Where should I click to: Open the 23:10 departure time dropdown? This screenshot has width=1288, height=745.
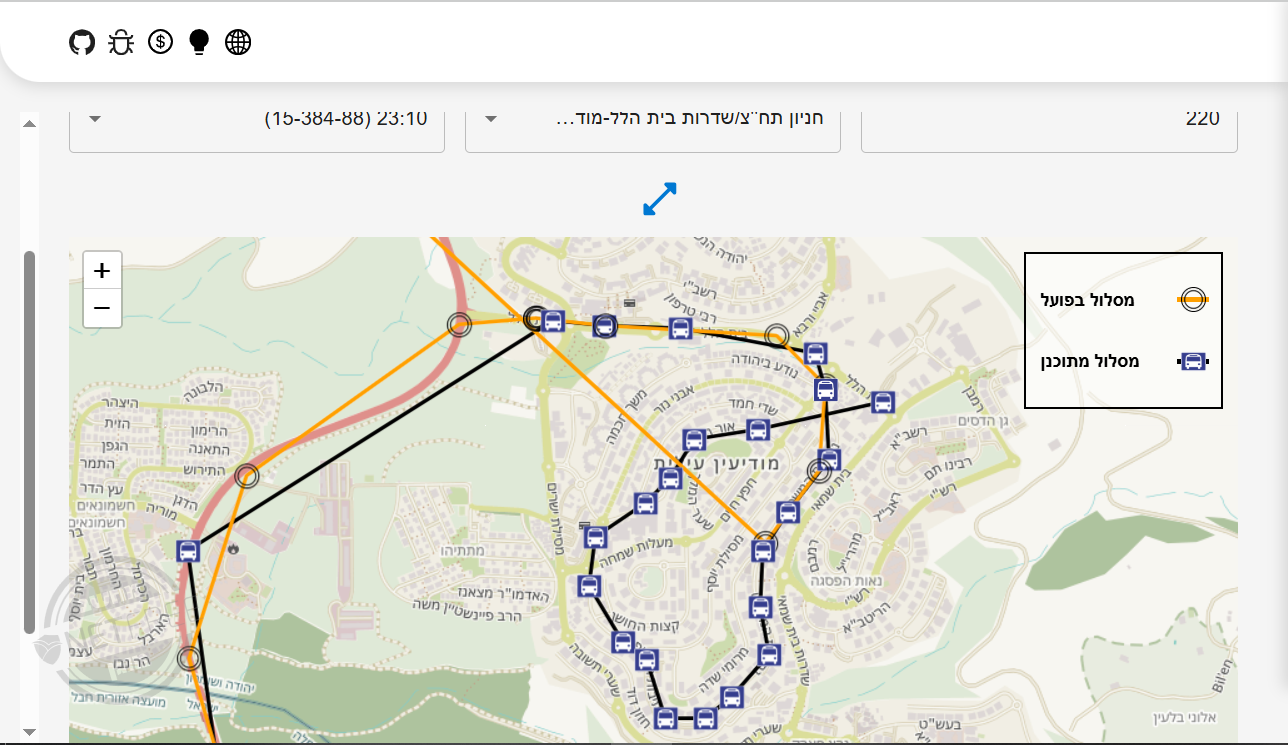257,119
